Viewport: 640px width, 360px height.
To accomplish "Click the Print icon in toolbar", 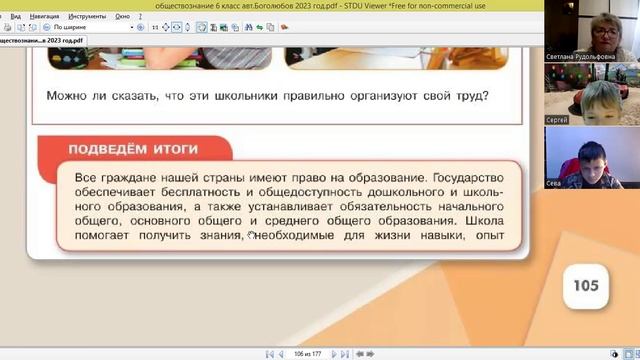I will (x=7, y=27).
